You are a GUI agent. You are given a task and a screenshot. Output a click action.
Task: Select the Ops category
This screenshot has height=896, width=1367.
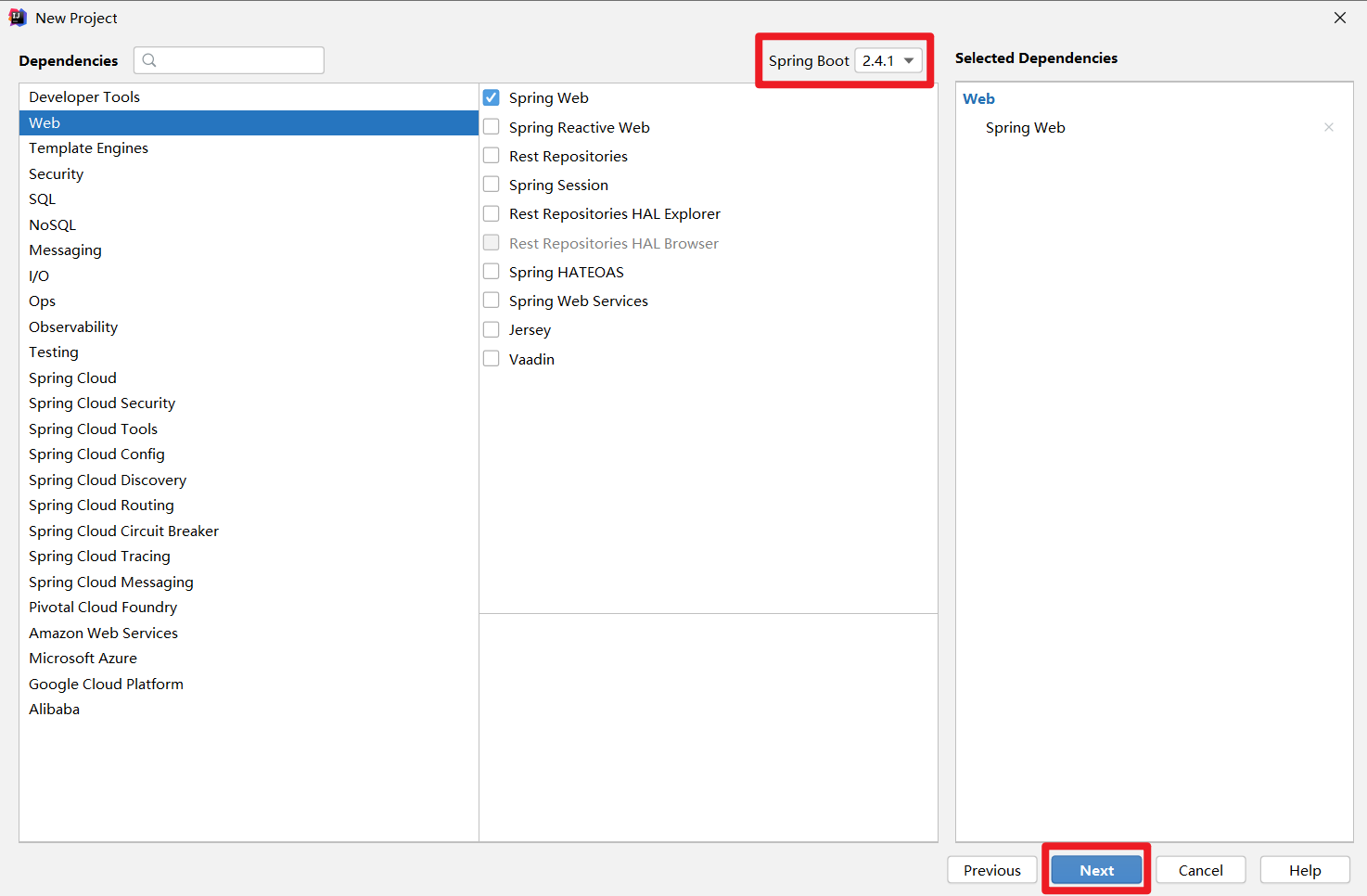pos(249,301)
